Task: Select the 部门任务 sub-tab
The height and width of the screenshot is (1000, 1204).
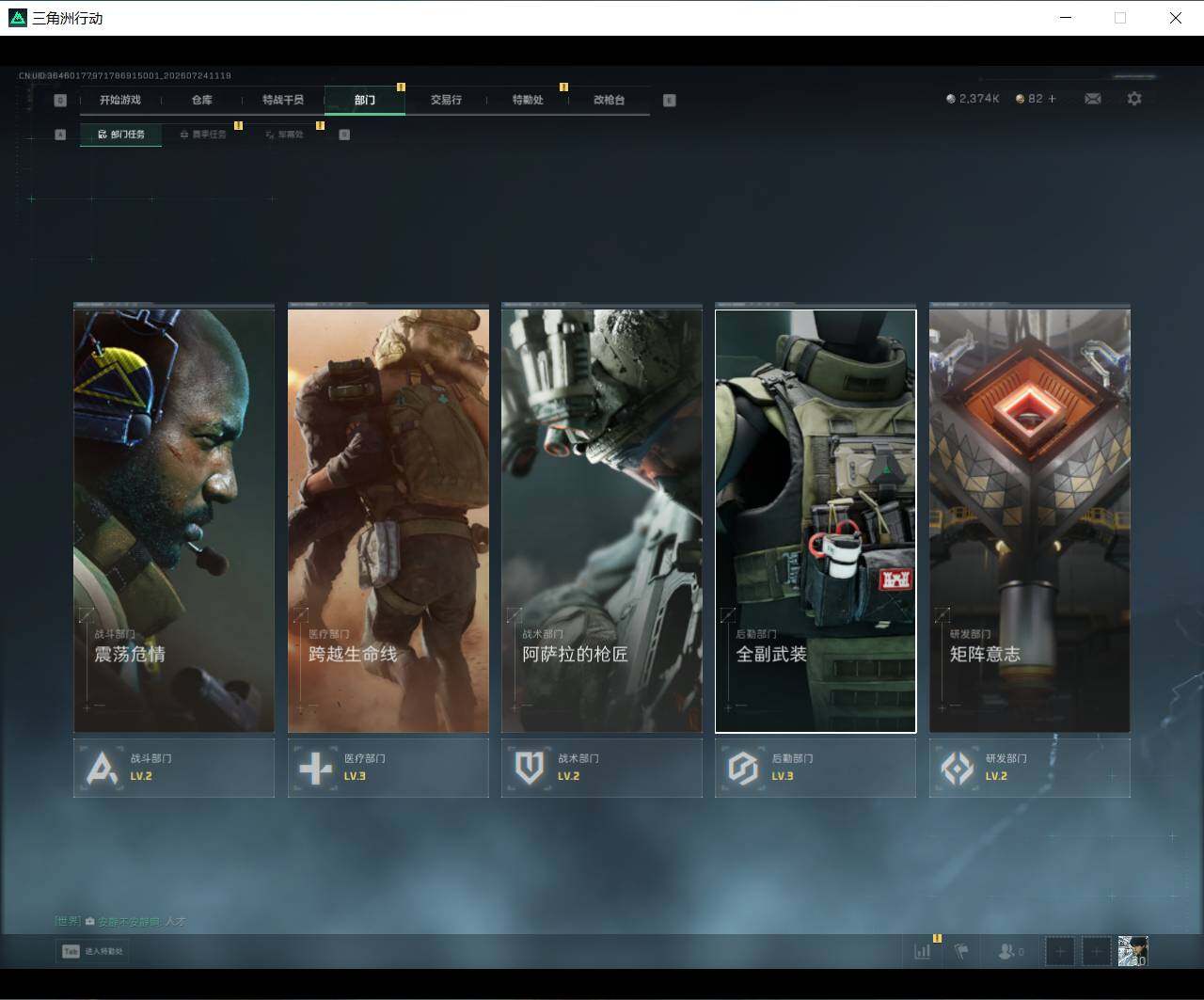Action: coord(121,135)
